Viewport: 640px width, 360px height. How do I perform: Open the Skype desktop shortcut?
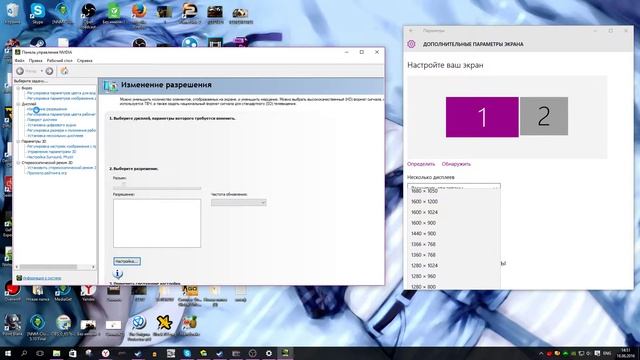click(x=38, y=13)
